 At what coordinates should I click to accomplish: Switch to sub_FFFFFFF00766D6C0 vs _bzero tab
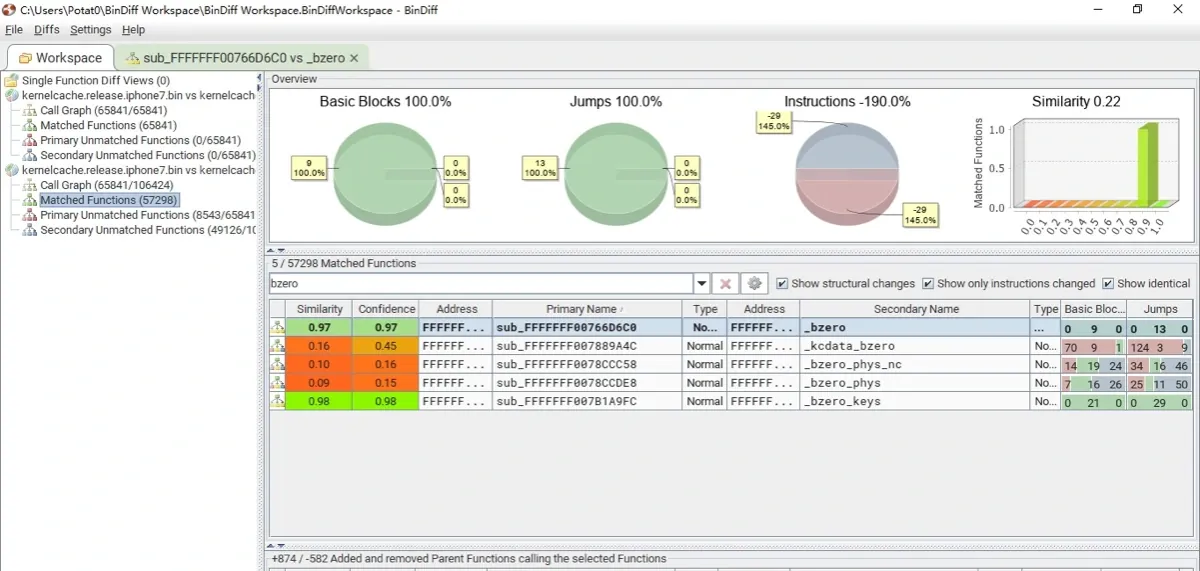[x=241, y=57]
